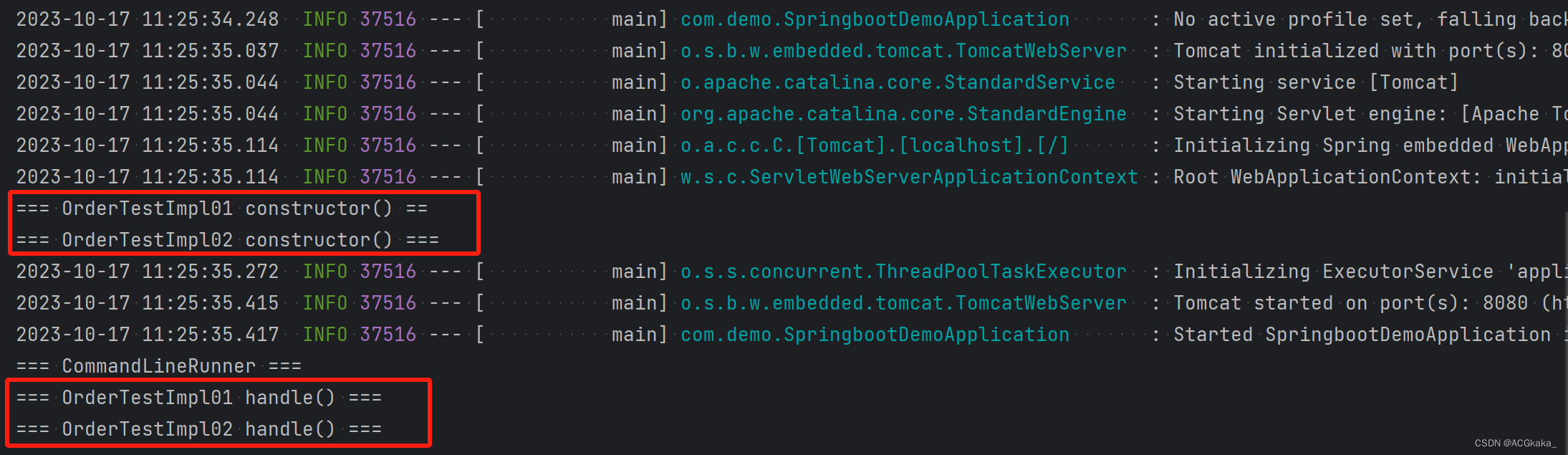1568x455 pixels.
Task: Click the 'Tomcat started on port(s): 8080' message
Action: (x=1370, y=304)
